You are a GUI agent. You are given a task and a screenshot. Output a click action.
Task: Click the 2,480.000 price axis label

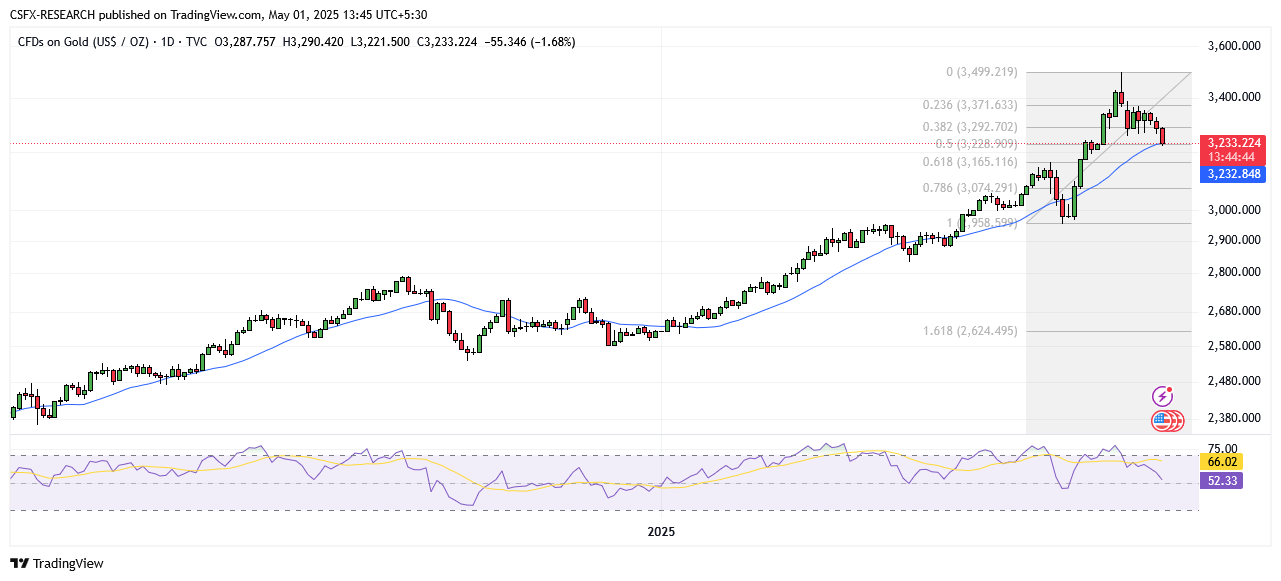(1233, 381)
